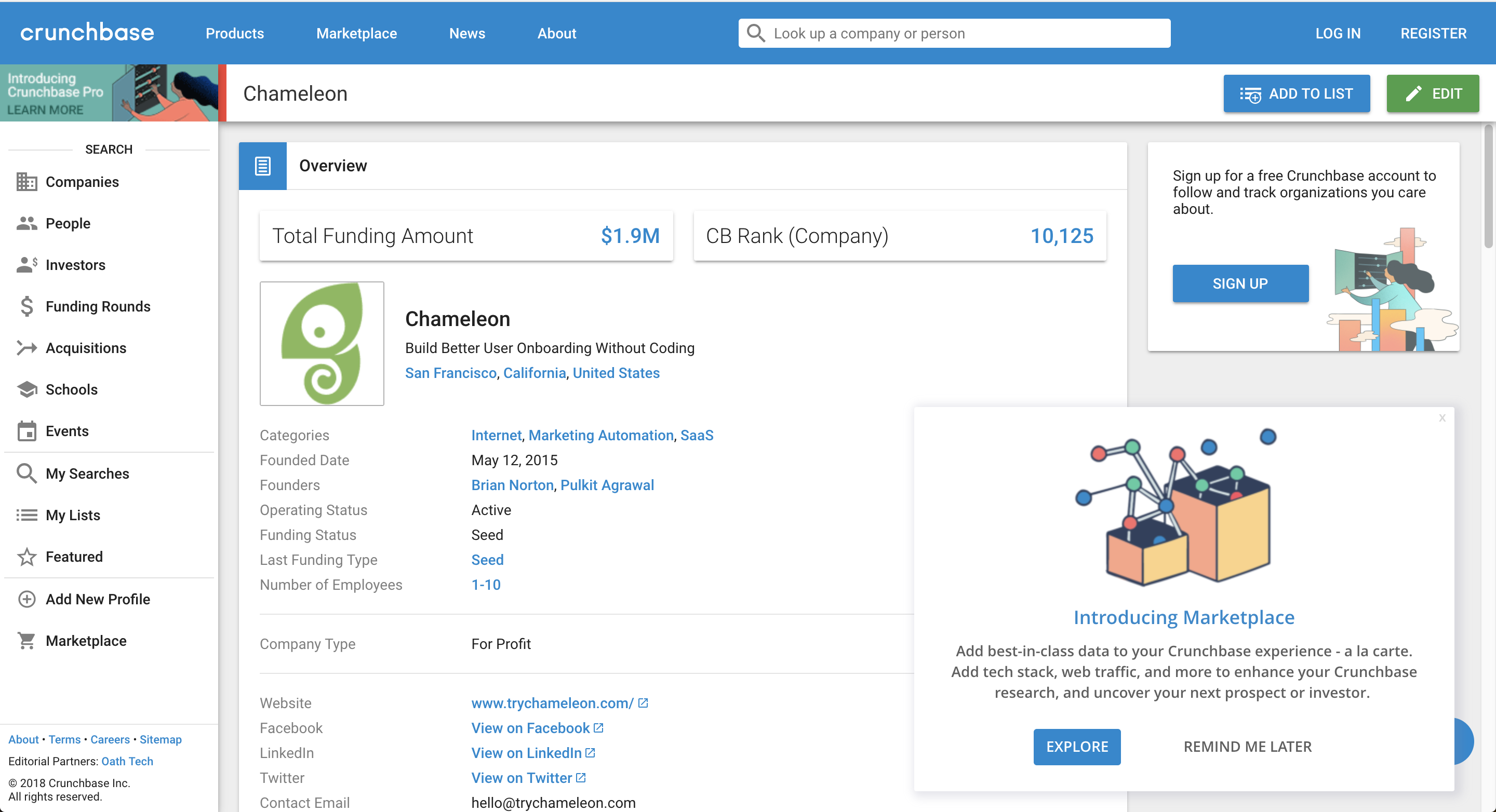This screenshot has height=812, width=1496.
Task: Click the My Lists icon
Action: (26, 515)
